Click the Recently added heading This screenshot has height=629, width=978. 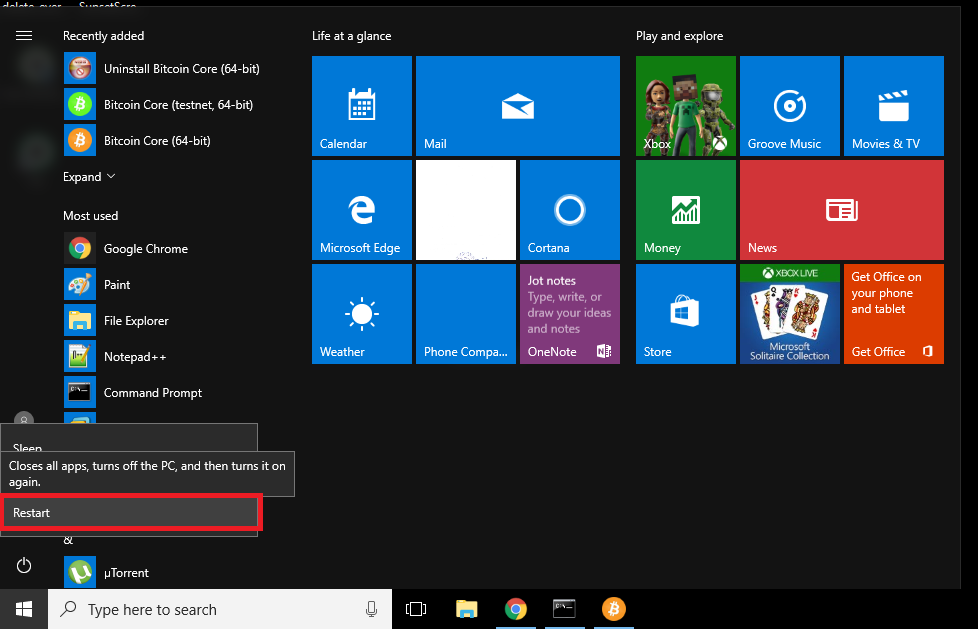(x=104, y=36)
